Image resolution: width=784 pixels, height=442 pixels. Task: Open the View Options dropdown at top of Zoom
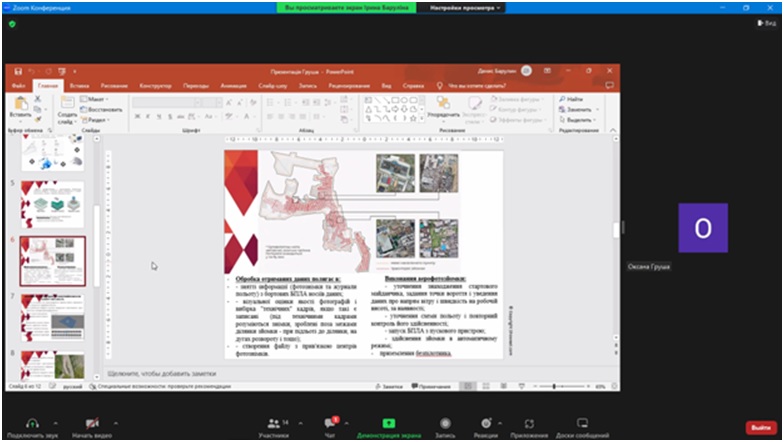[462, 8]
